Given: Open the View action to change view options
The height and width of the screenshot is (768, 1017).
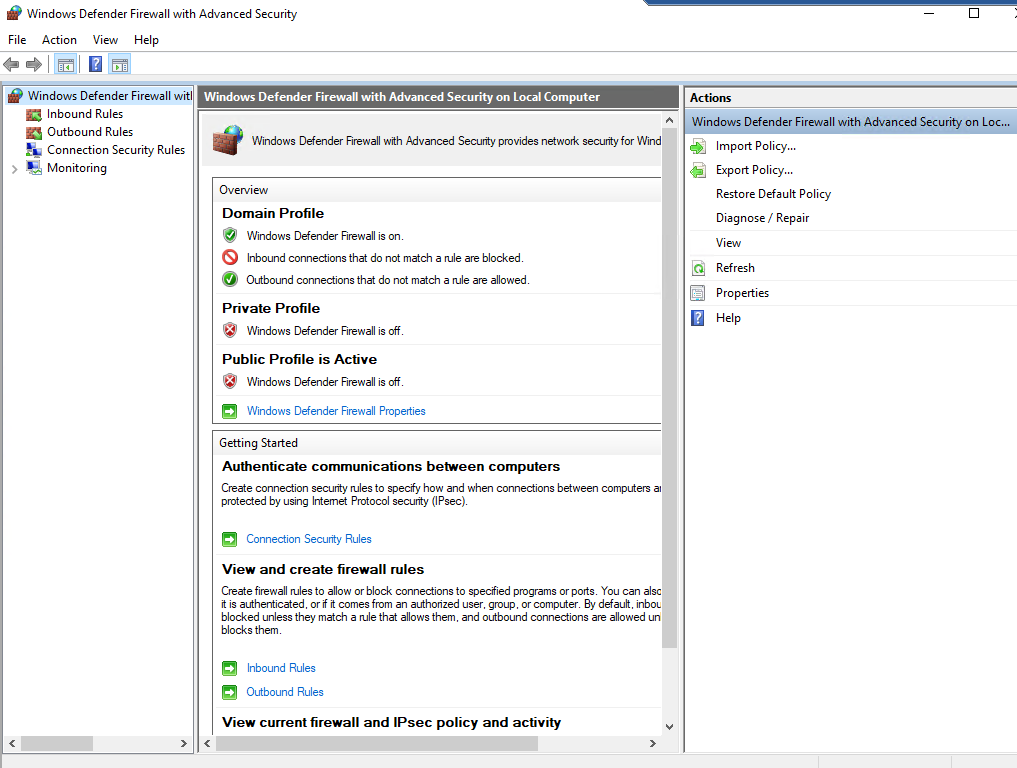Looking at the screenshot, I should tap(728, 242).
